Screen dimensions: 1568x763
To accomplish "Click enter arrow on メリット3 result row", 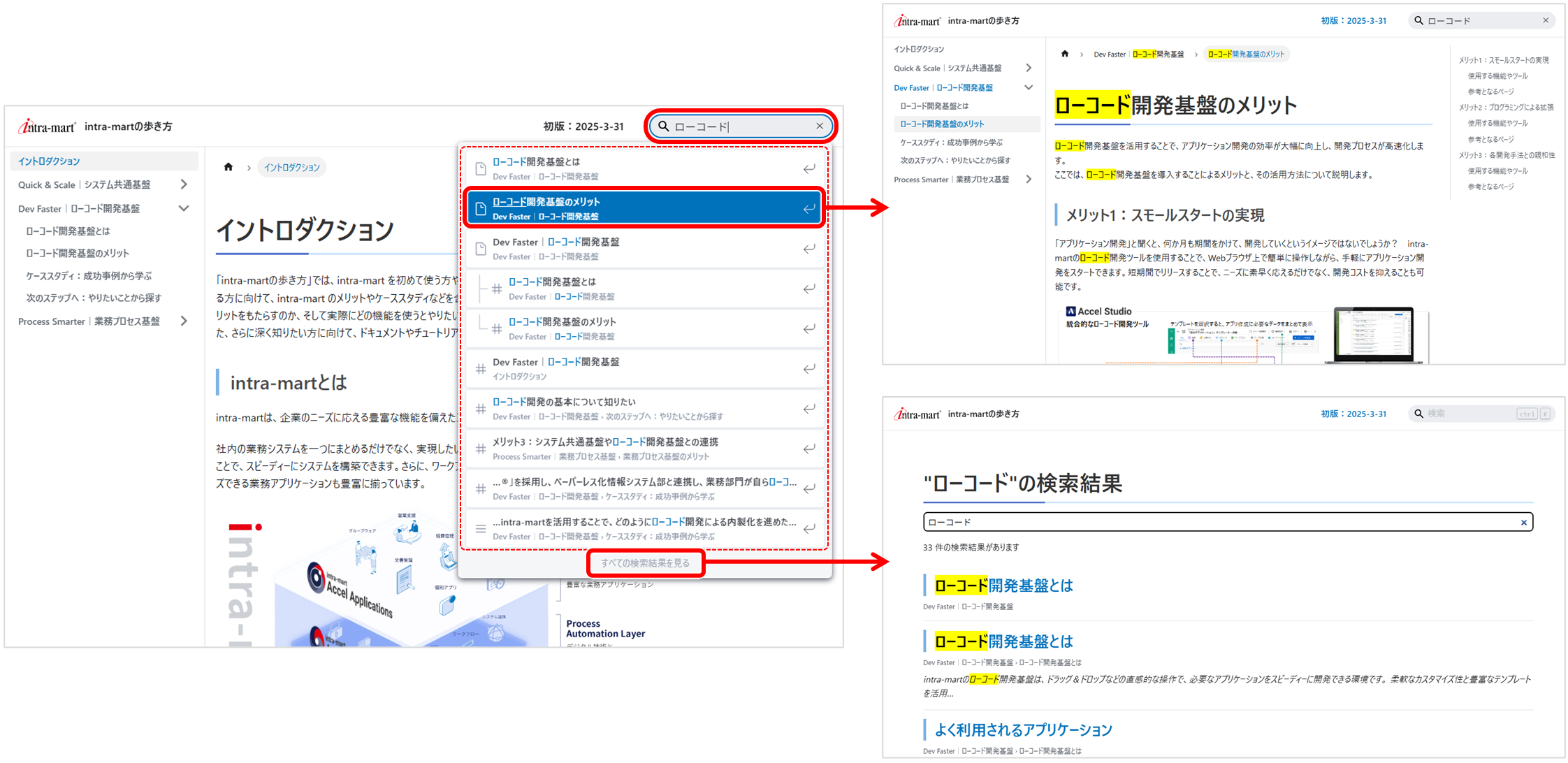I will 809,449.
